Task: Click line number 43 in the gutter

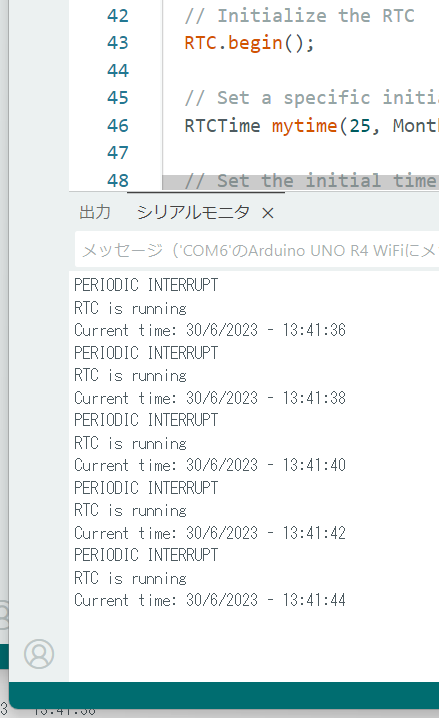Action: (x=118, y=43)
